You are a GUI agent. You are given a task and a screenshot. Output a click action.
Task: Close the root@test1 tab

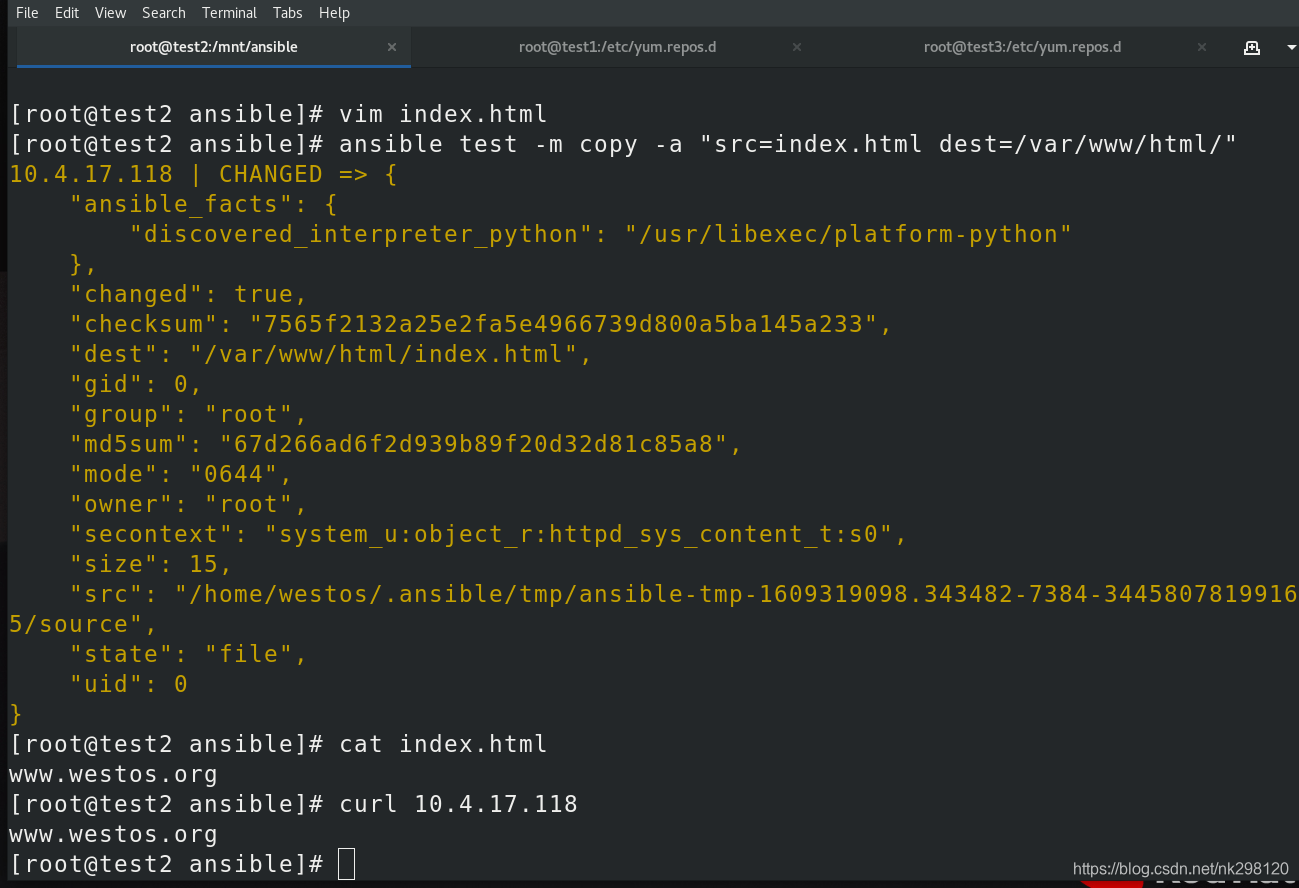(797, 47)
